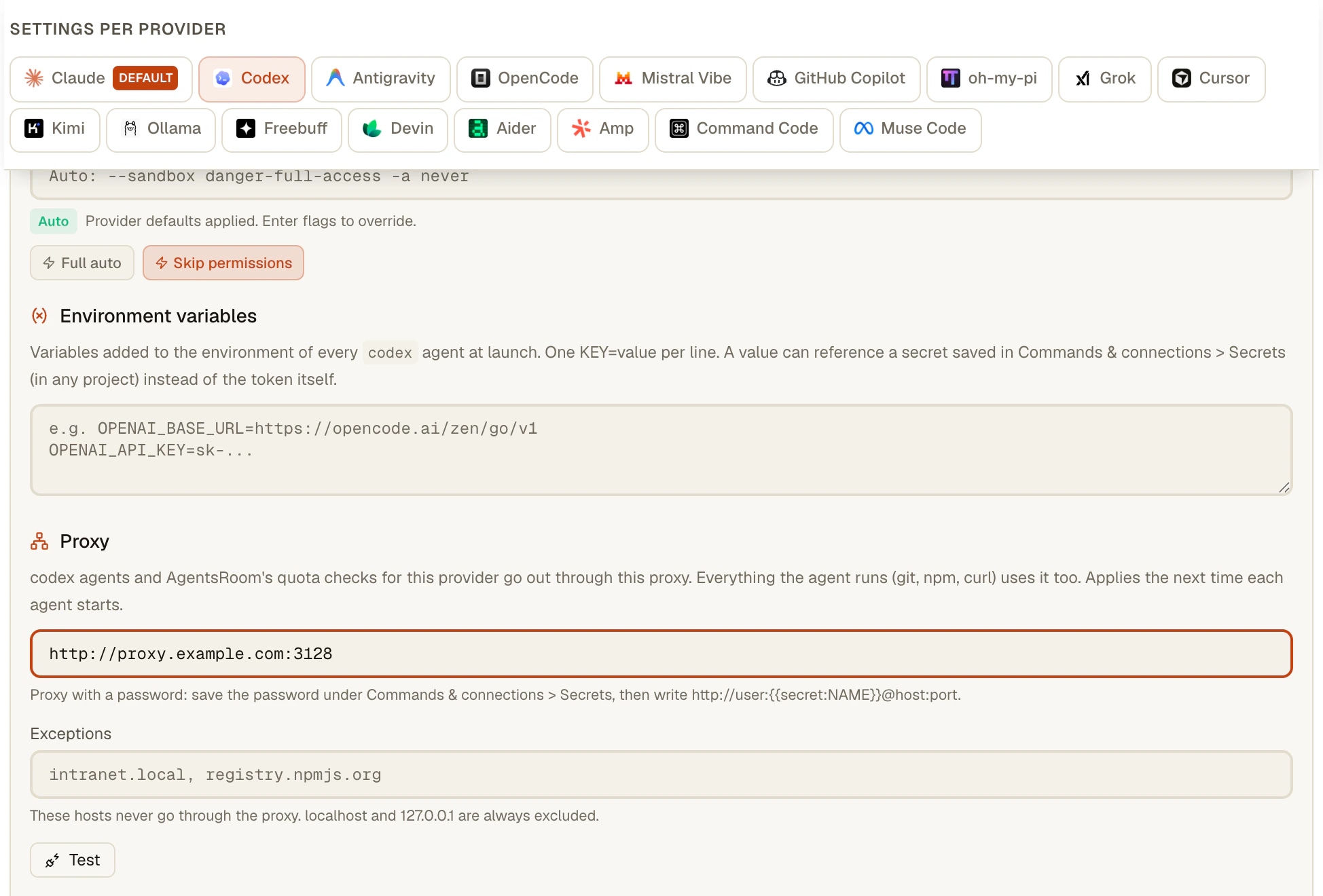Click the Environment variables section icon

(39, 316)
